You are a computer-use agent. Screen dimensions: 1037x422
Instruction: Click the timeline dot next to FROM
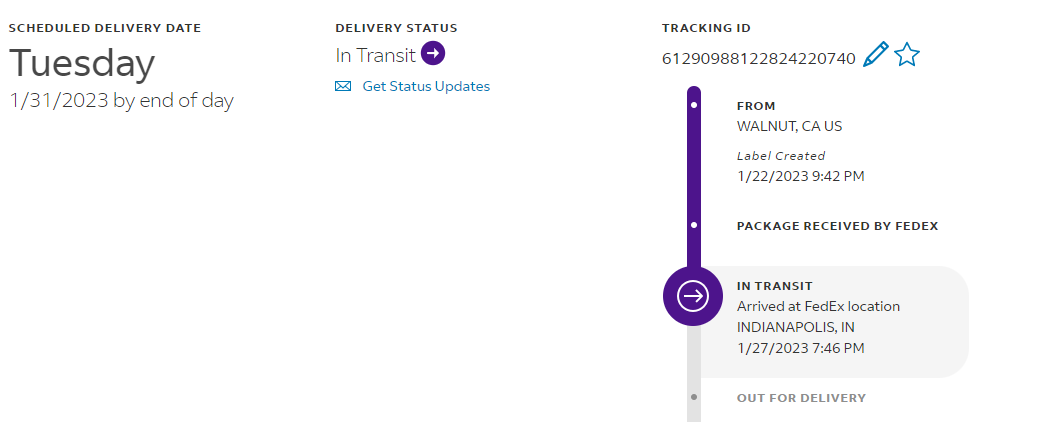tap(694, 104)
